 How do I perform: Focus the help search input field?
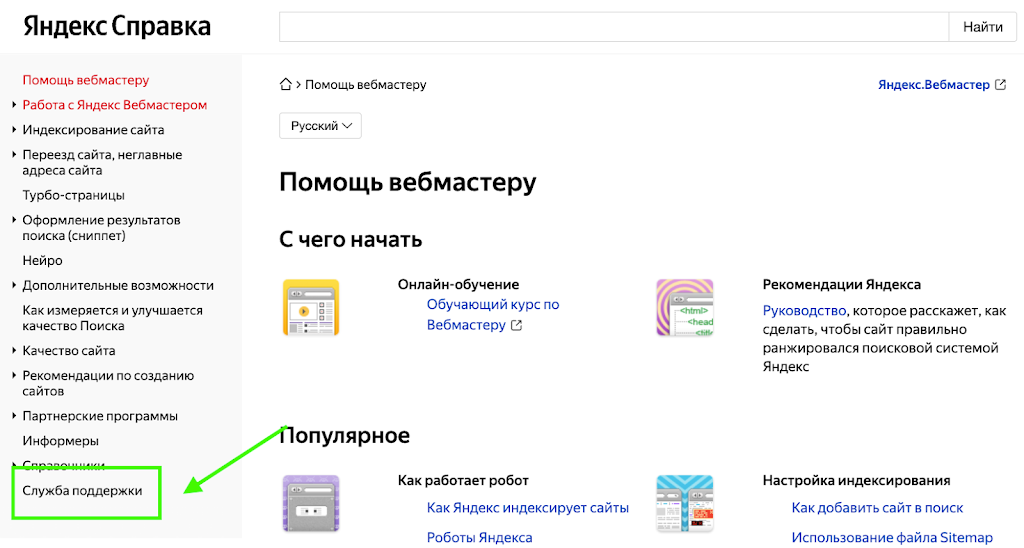614,27
